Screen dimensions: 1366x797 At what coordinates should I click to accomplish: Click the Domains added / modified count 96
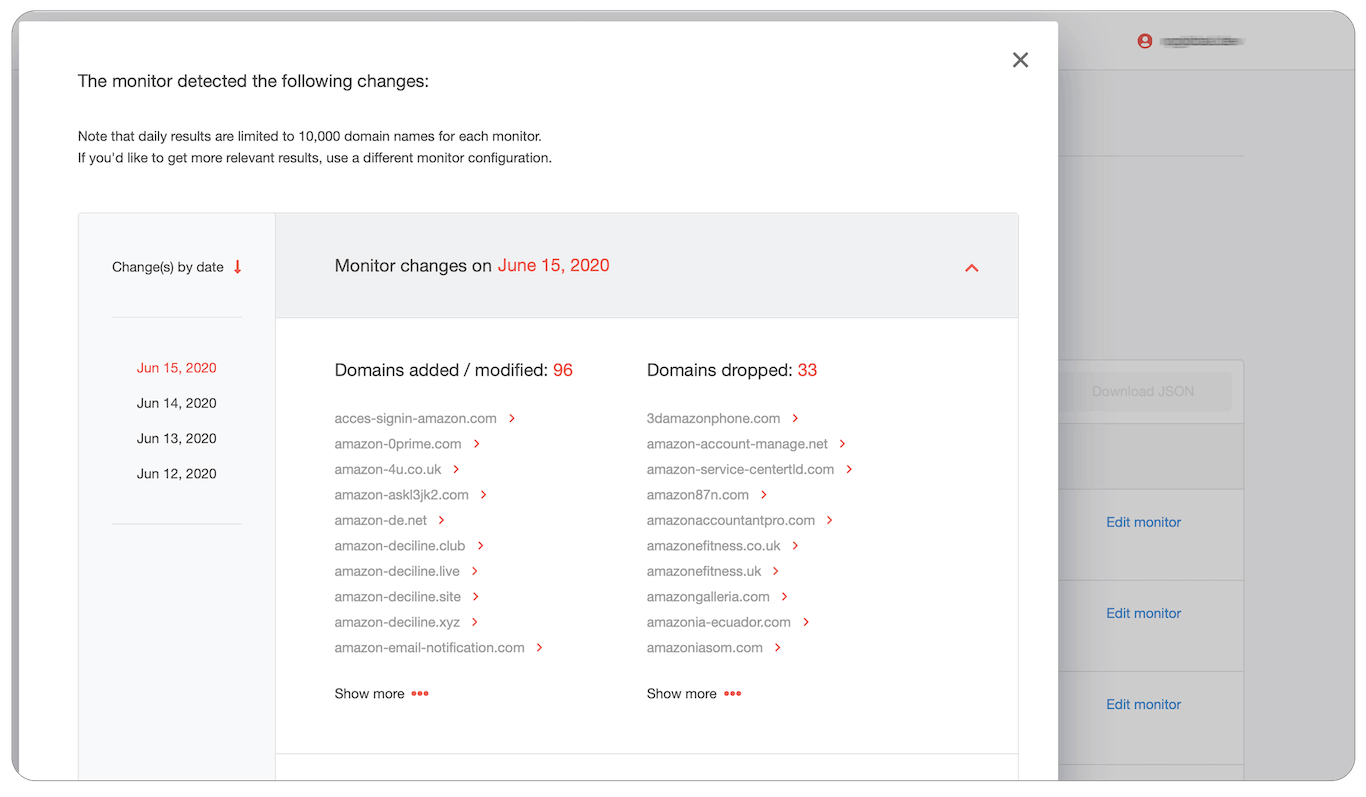coord(563,370)
